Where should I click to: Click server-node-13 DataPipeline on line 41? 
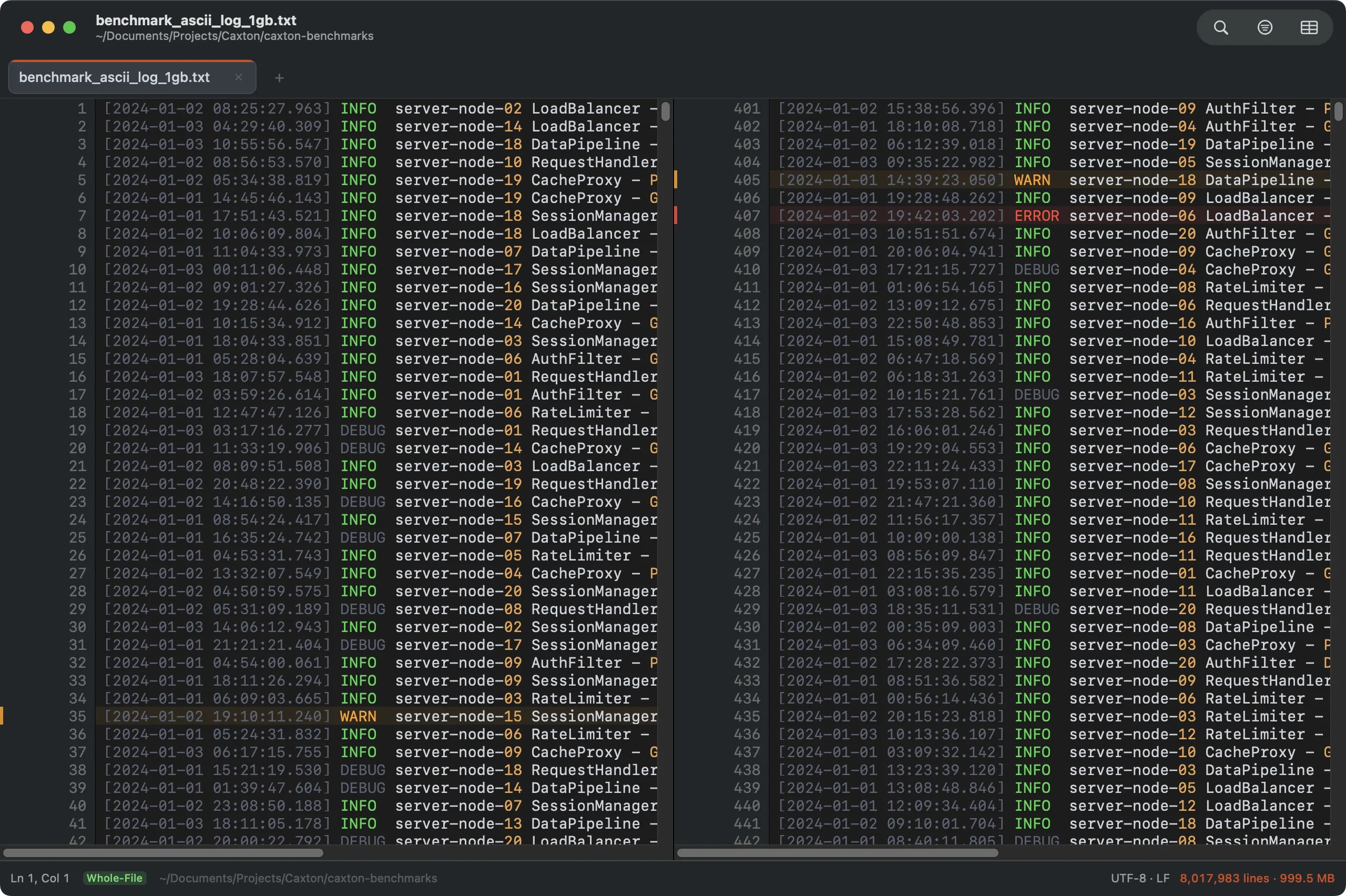[517, 823]
